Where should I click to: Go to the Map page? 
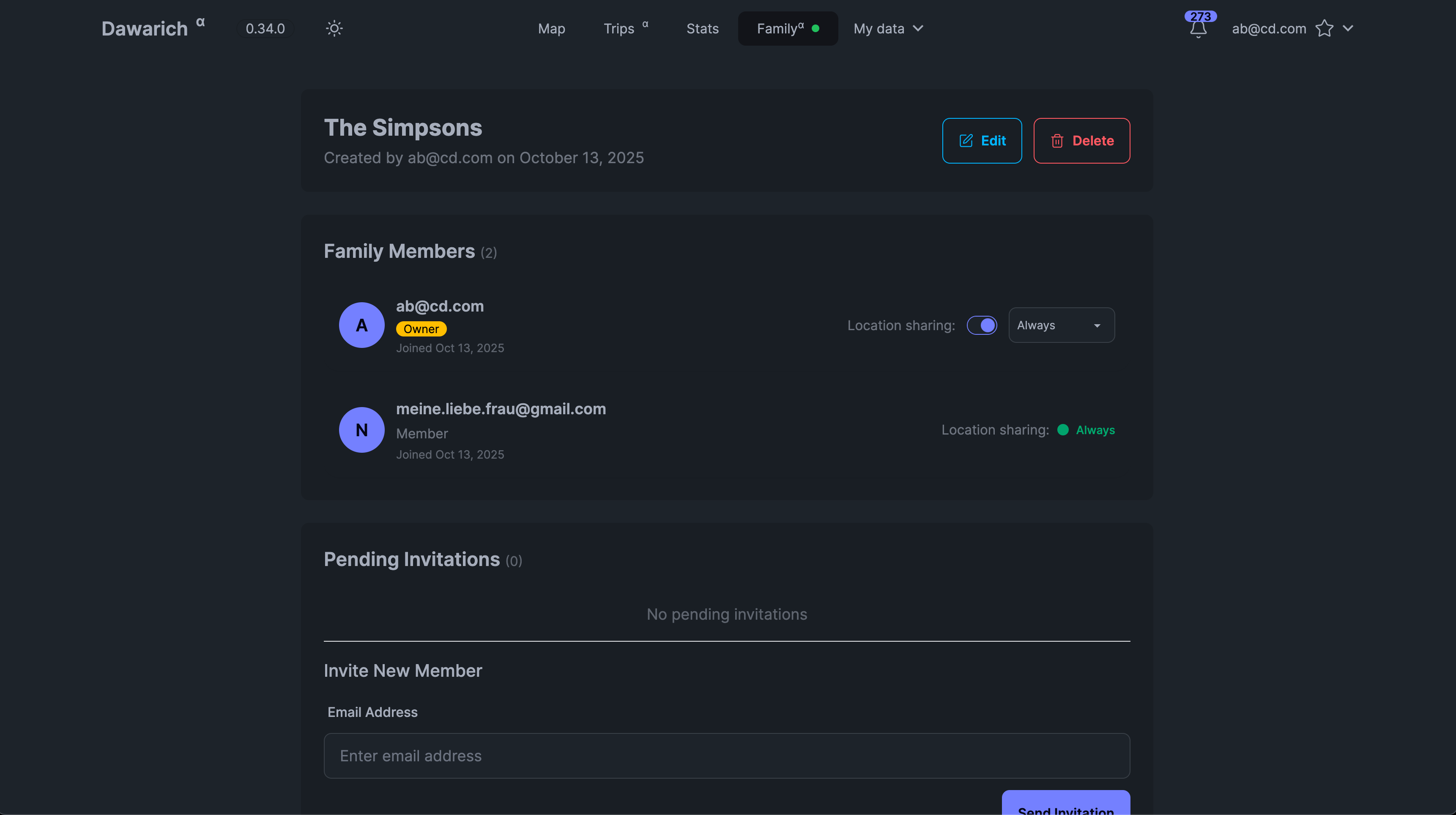tap(551, 28)
